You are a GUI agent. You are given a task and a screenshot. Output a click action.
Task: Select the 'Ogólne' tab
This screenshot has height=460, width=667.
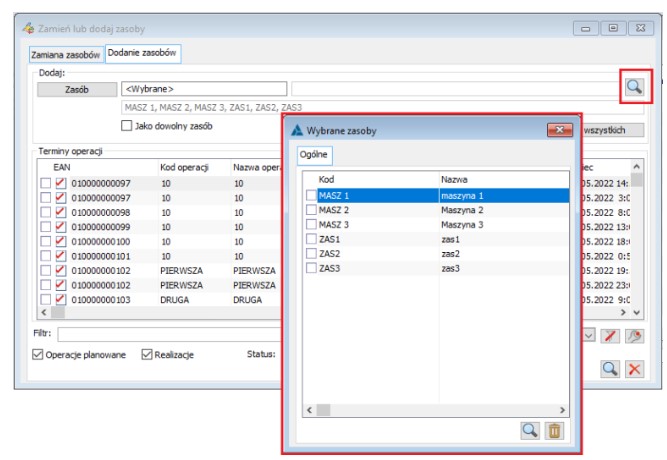(x=315, y=155)
